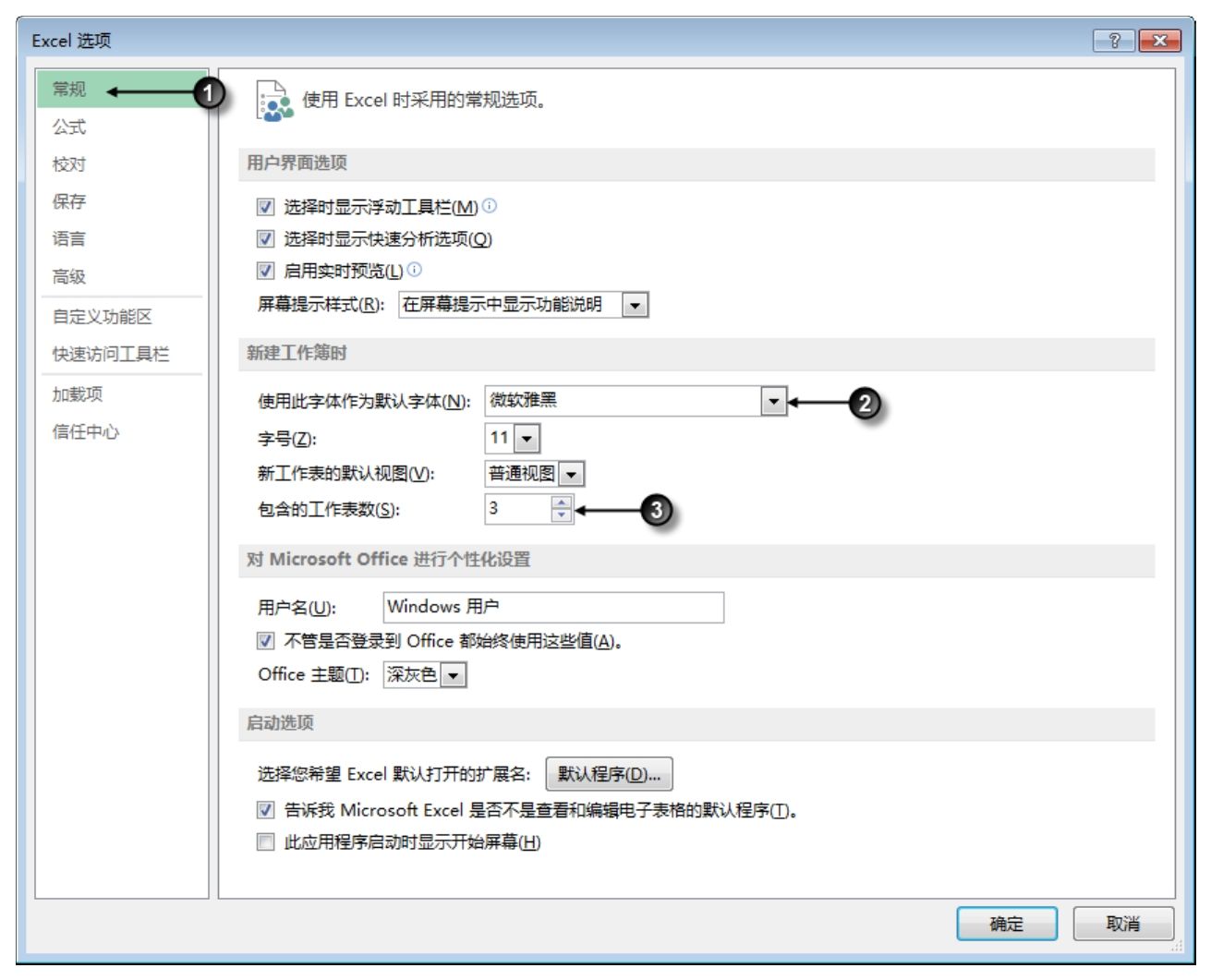Toggle 不管是否登录到 Office 都始终使用这些值
1211x980 pixels.
pos(266,641)
